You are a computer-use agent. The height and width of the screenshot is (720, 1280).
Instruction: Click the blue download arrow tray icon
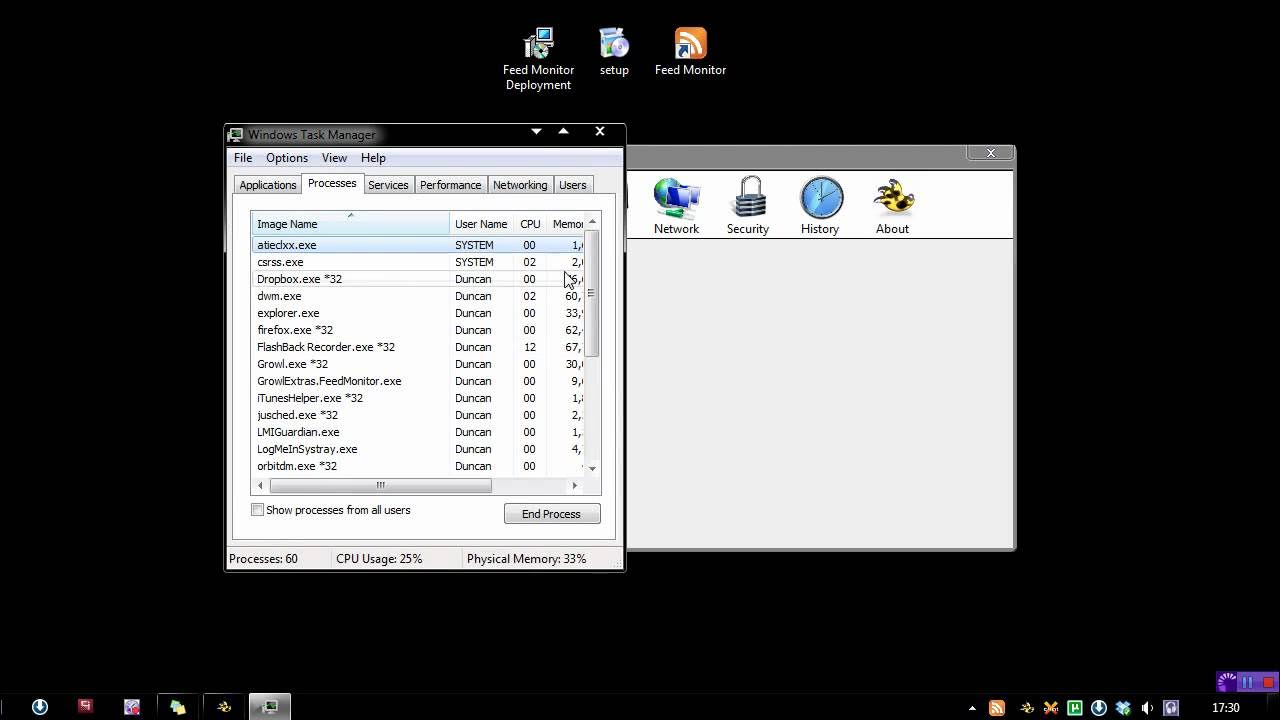click(x=1099, y=708)
